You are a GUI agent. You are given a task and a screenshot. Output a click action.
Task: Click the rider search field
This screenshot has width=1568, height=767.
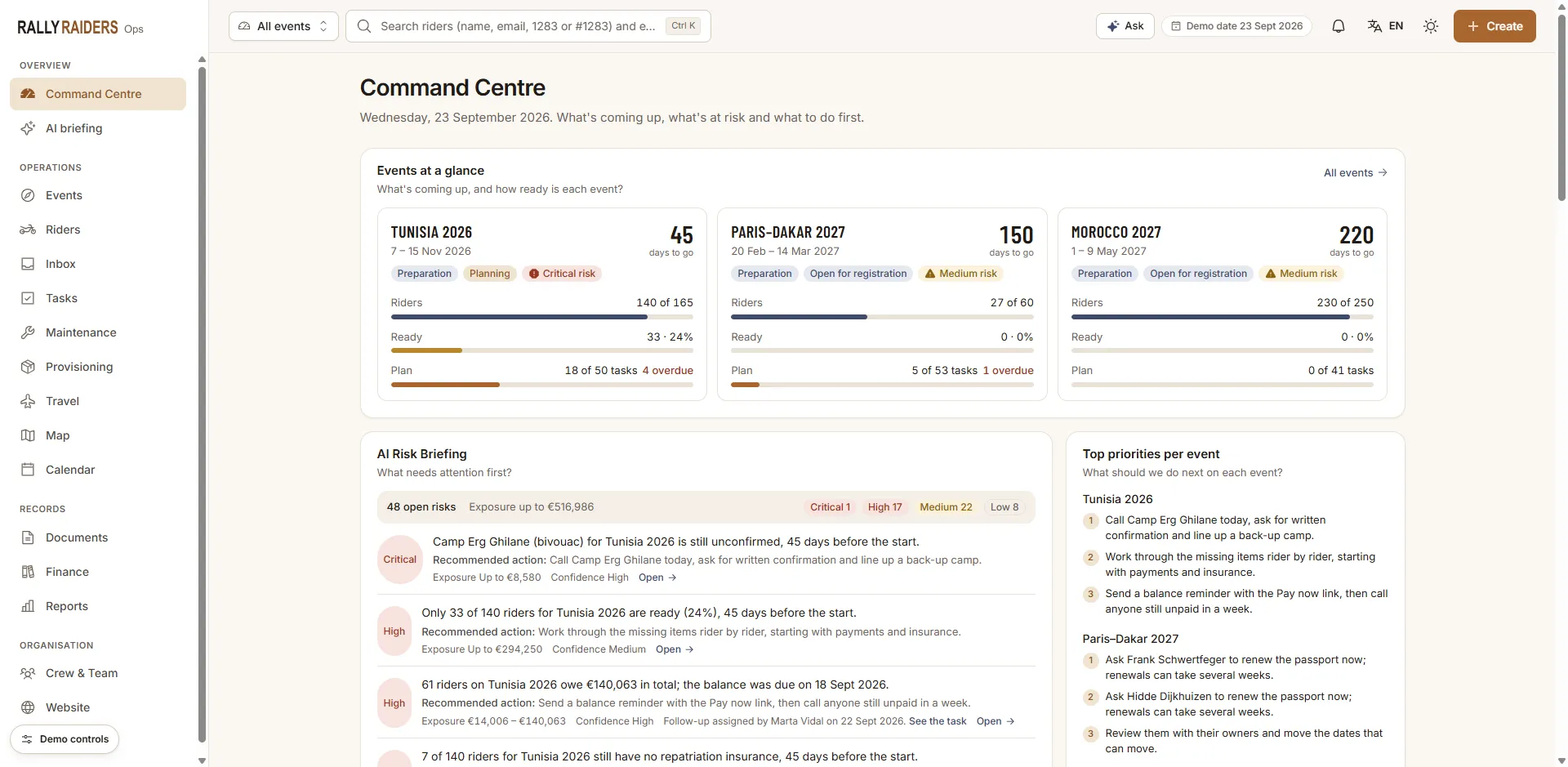(528, 26)
